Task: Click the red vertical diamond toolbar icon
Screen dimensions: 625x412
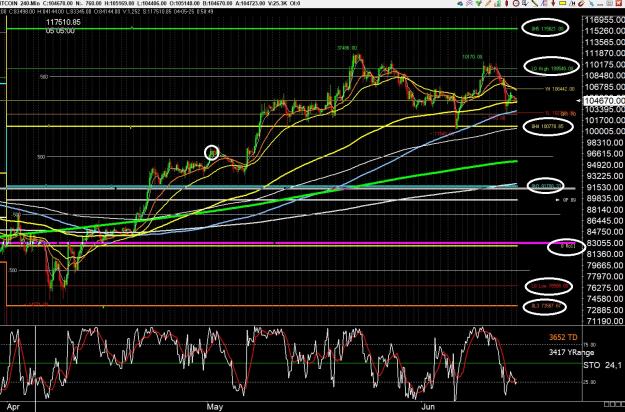Action: coord(507,3)
